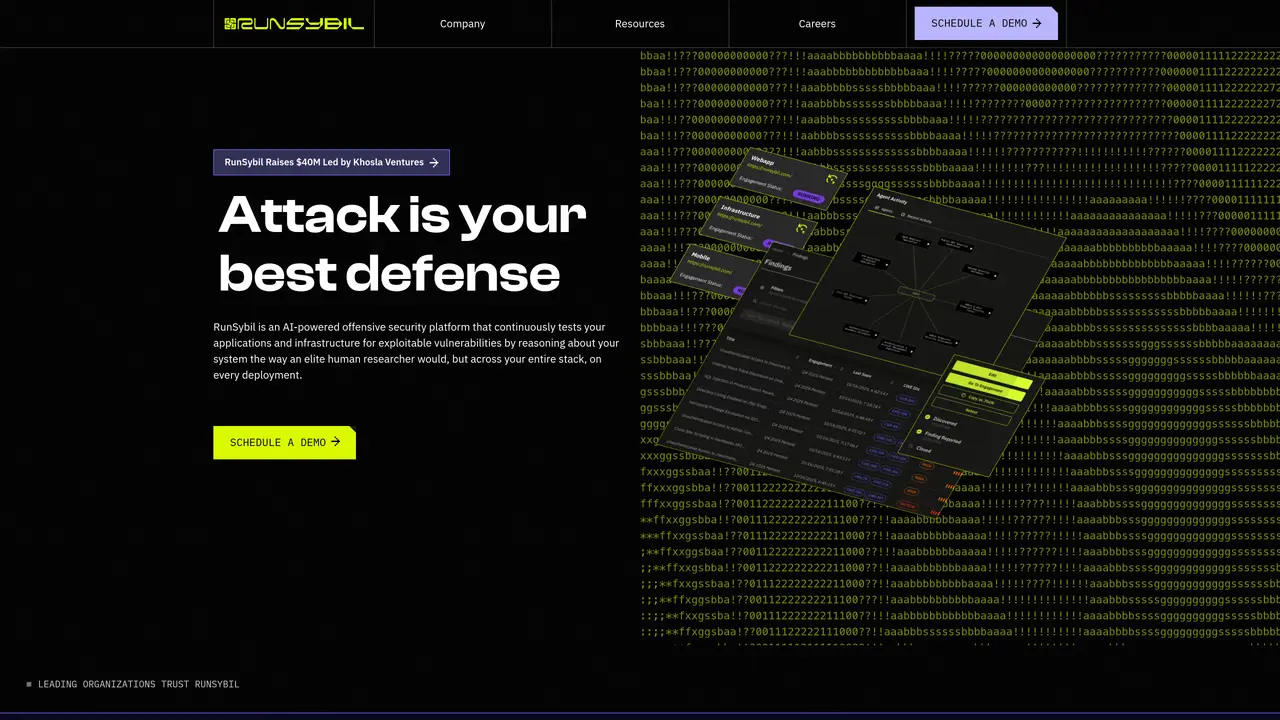
Task: Toggle the Finding Reported status marker
Action: (919, 432)
